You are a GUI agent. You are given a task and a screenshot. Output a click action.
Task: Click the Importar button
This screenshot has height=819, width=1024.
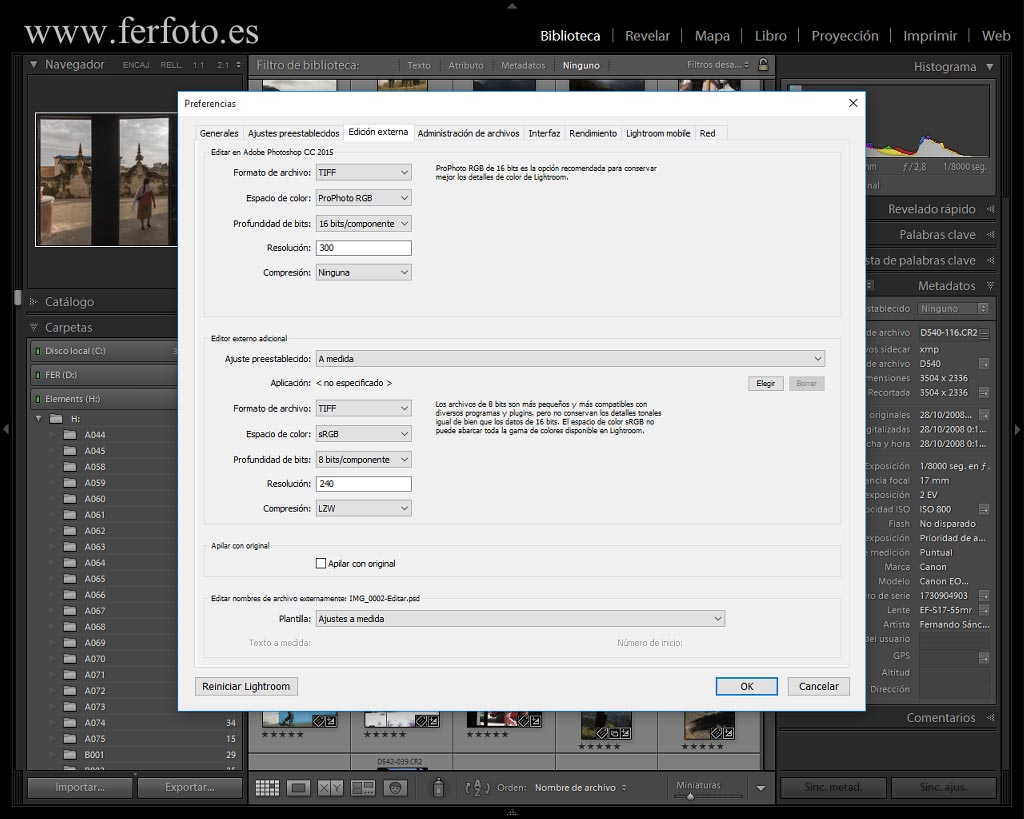coord(80,788)
